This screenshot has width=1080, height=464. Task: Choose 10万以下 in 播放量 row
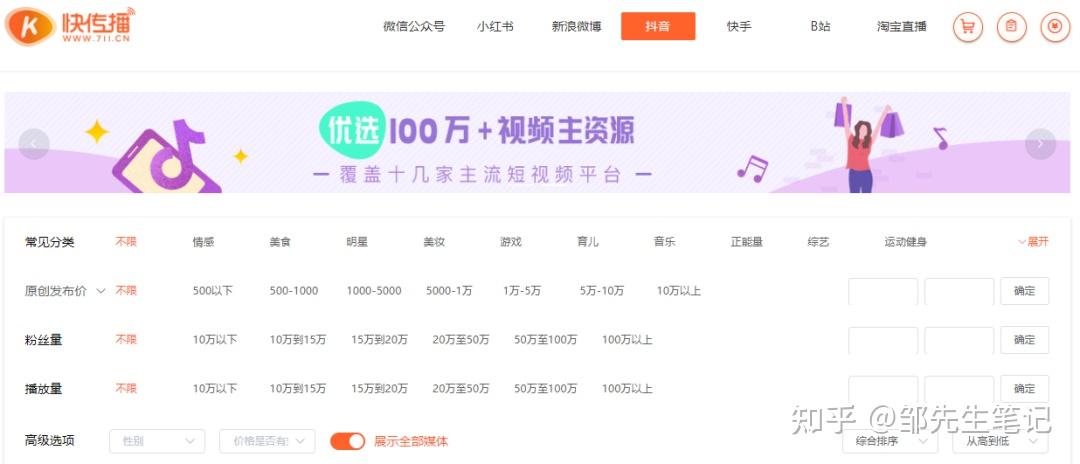(215, 388)
